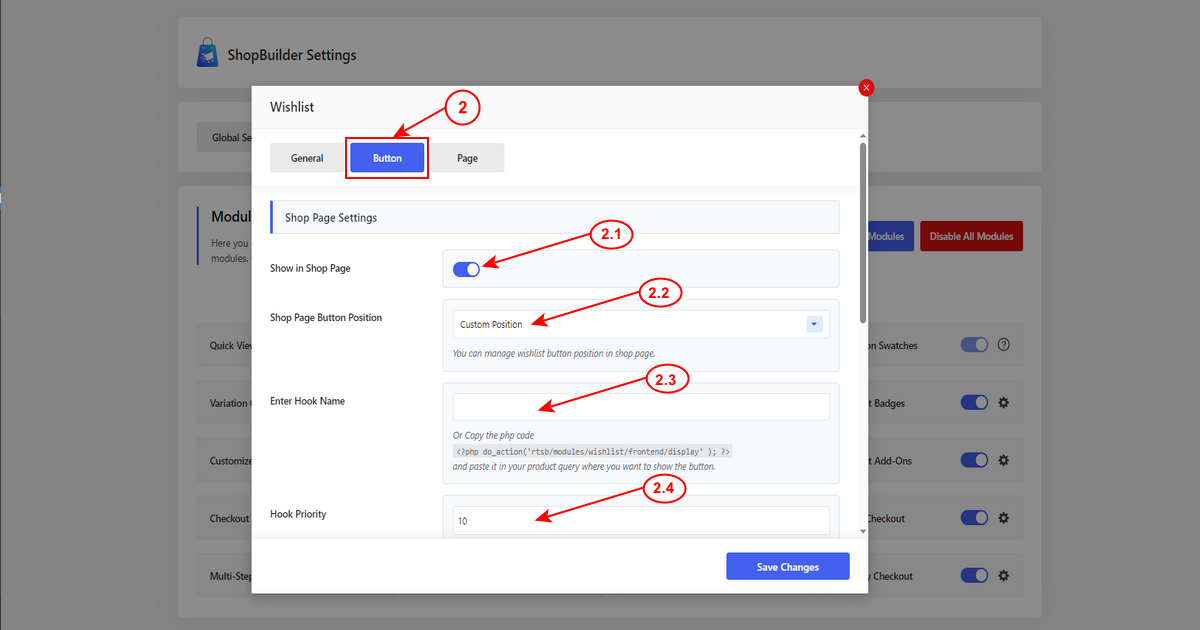Click the partly hidden Global Settings tab
1200x630 pixels.
coord(224,138)
